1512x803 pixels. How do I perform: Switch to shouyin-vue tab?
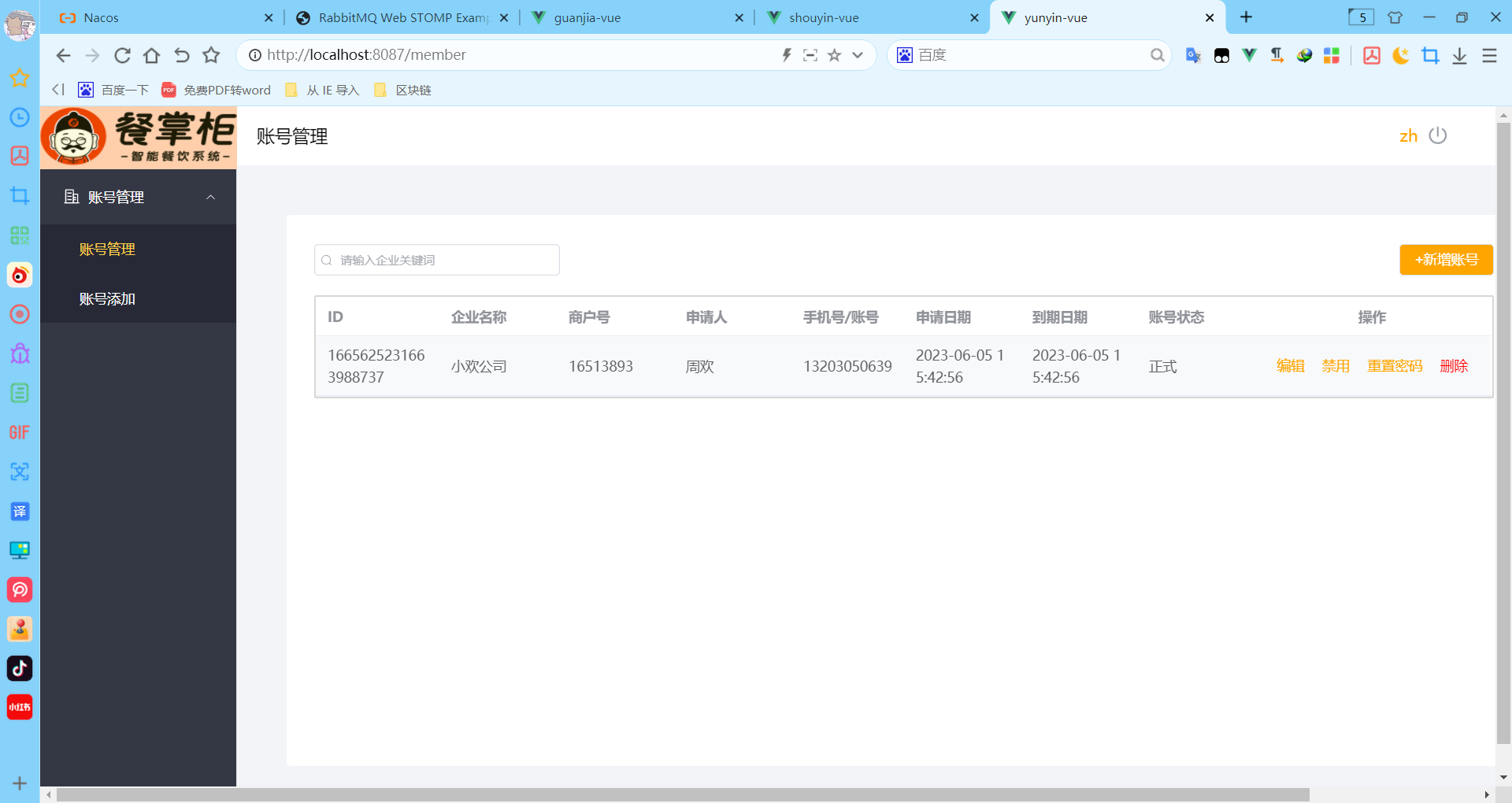(x=872, y=17)
